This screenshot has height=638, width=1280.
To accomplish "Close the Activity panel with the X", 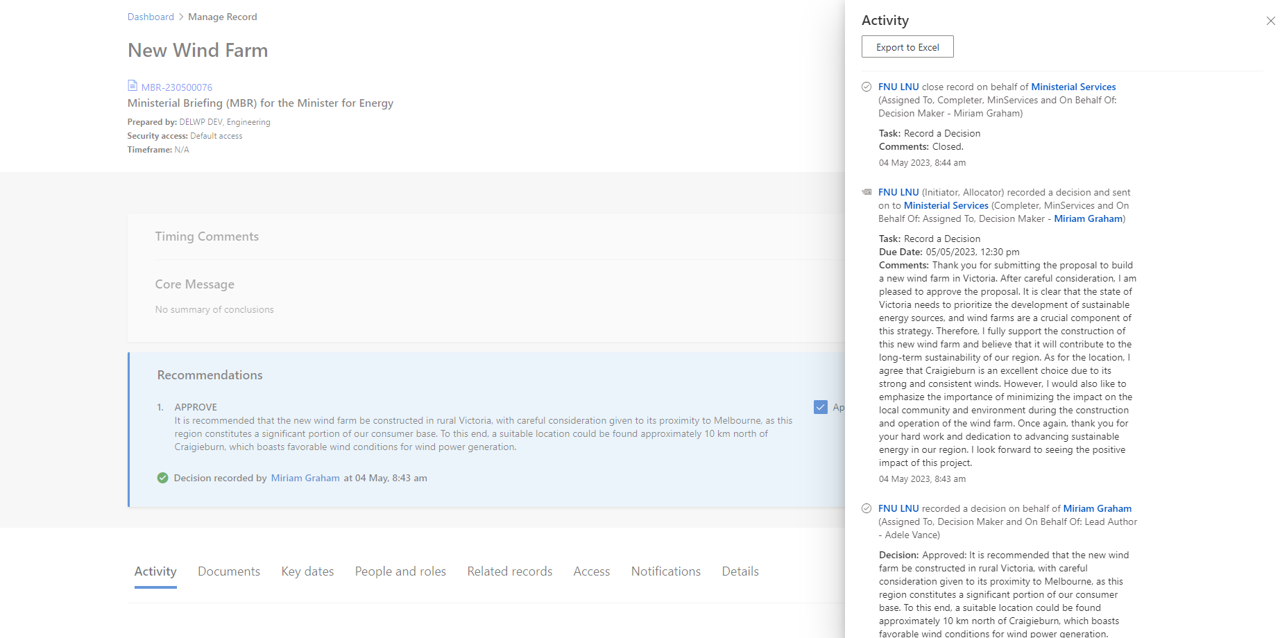I will pyautogui.click(x=1270, y=20).
